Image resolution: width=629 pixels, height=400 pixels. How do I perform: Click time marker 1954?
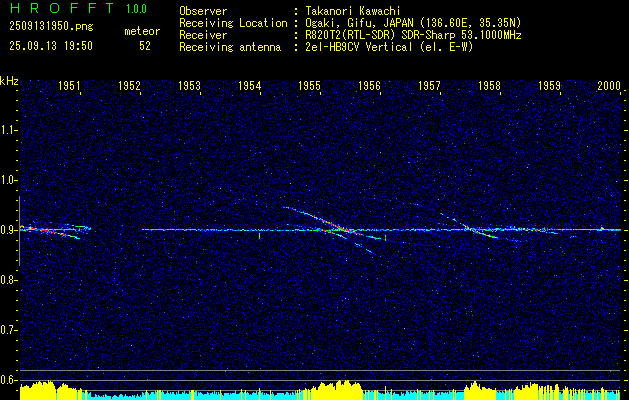point(249,85)
